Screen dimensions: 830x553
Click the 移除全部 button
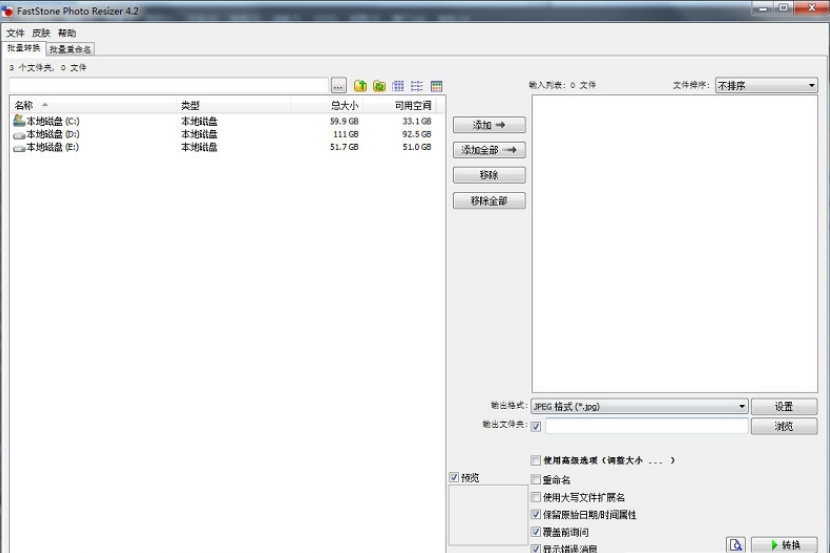[x=489, y=201]
